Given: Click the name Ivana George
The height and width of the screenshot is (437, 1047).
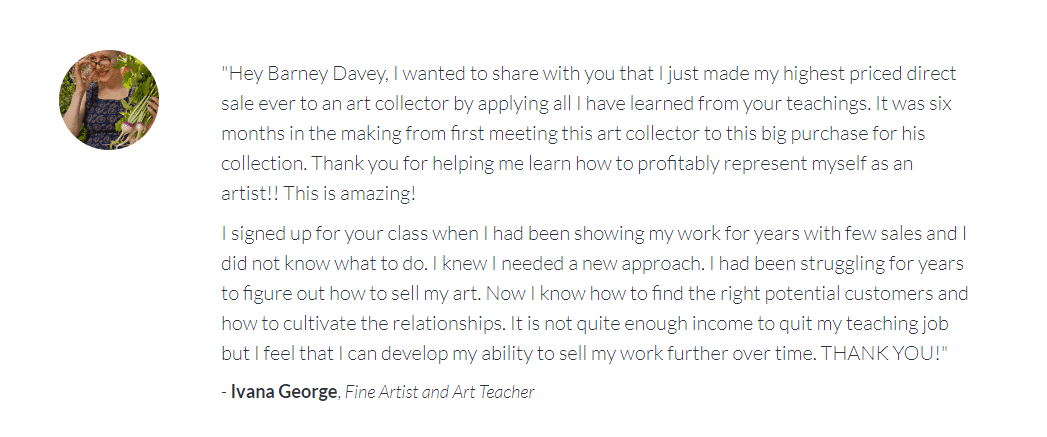Looking at the screenshot, I should click(x=284, y=392).
